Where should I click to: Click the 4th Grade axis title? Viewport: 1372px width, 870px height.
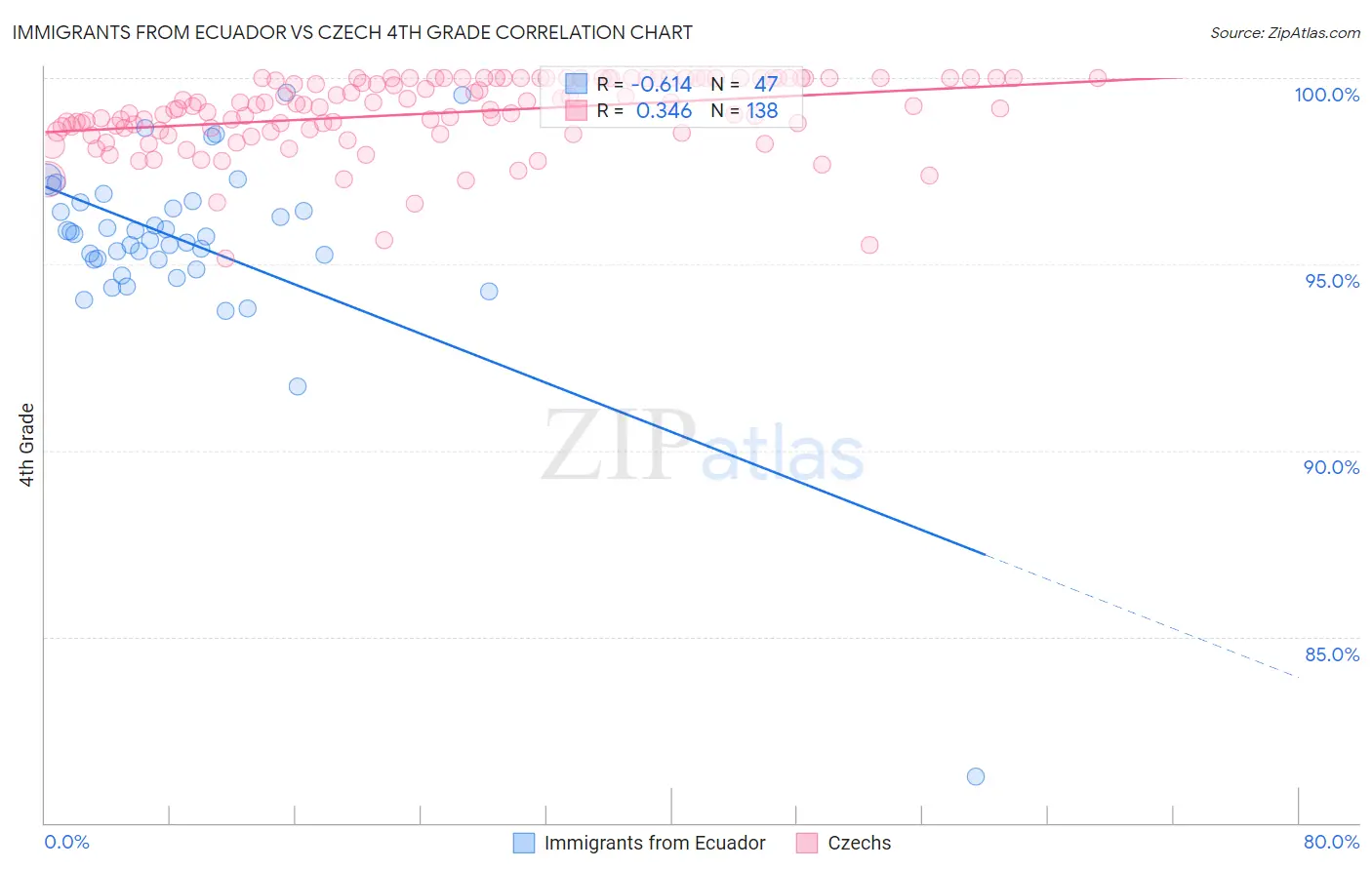[x=27, y=445]
